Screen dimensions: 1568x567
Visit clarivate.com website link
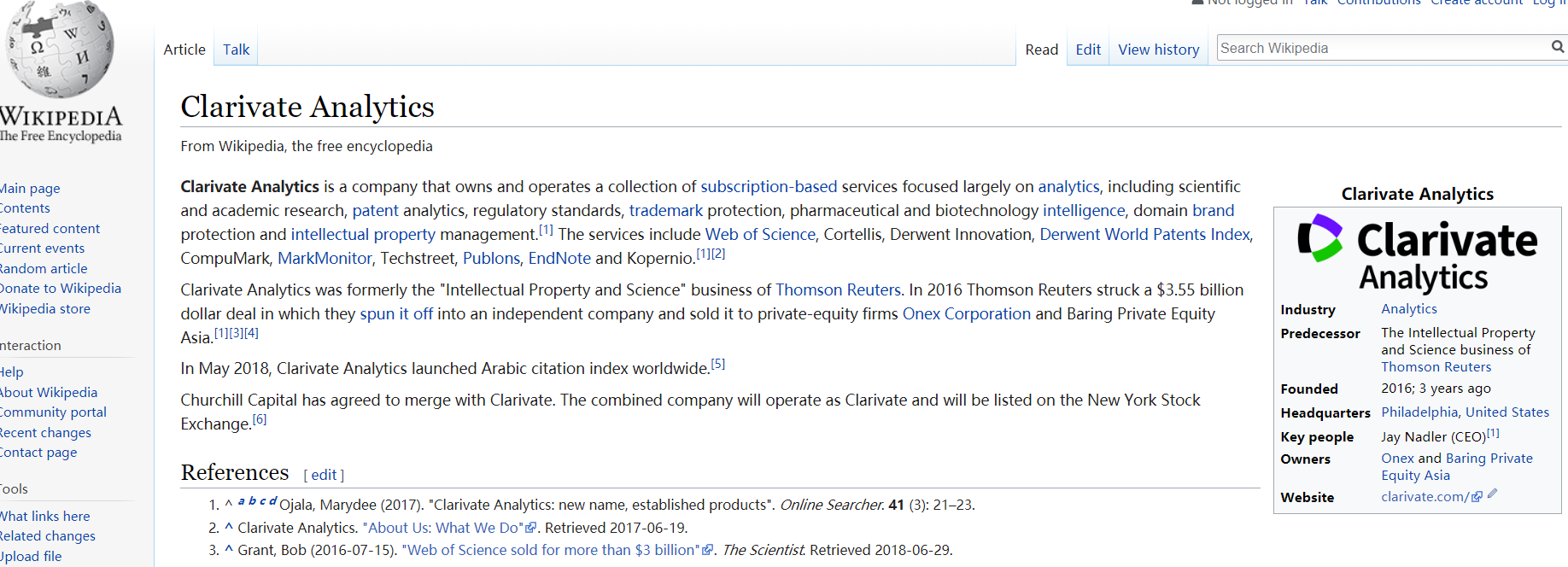click(1425, 497)
